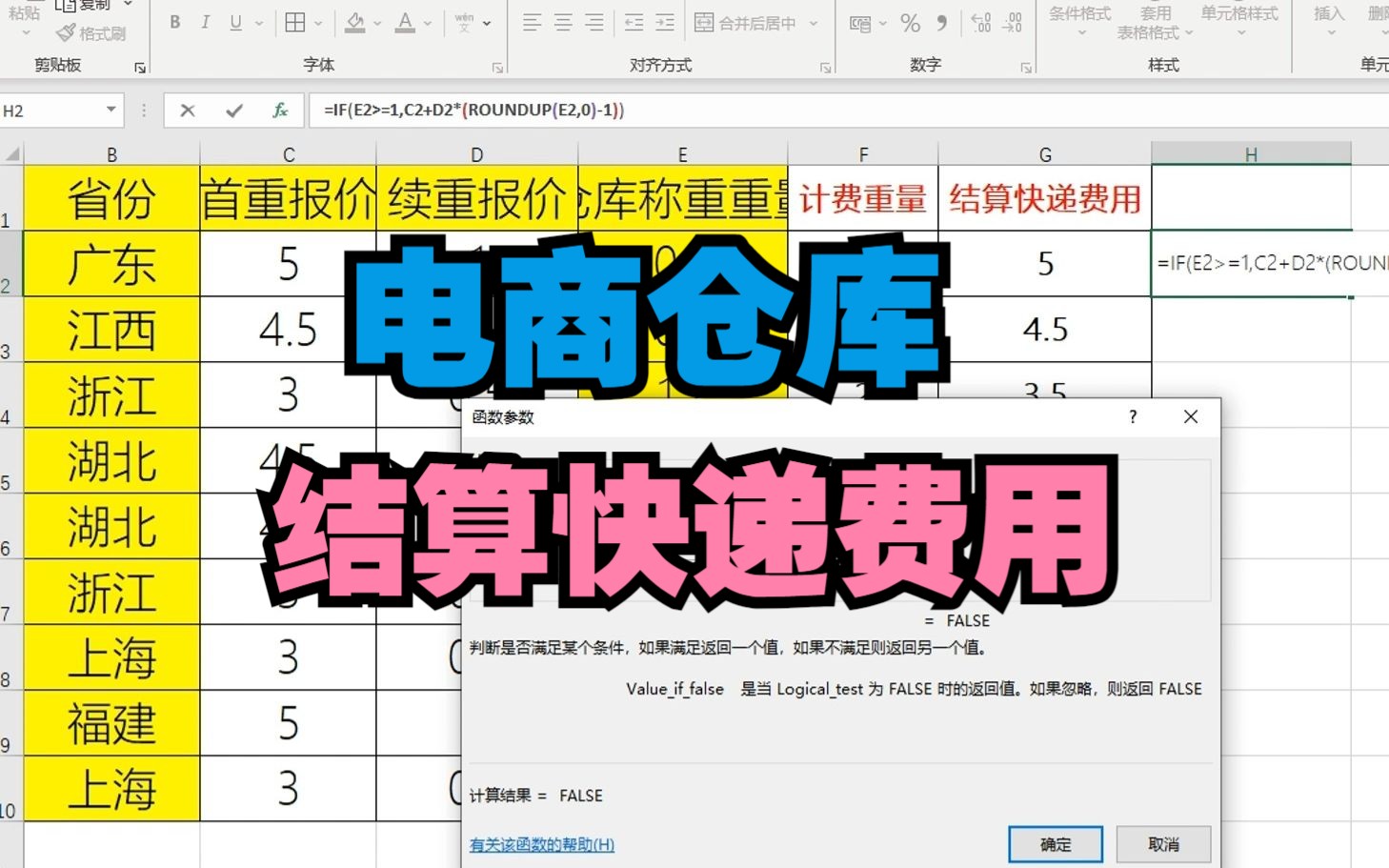The height and width of the screenshot is (868, 1389).
Task: Open Conditional Formatting (条件格式) menu
Action: point(1080,21)
